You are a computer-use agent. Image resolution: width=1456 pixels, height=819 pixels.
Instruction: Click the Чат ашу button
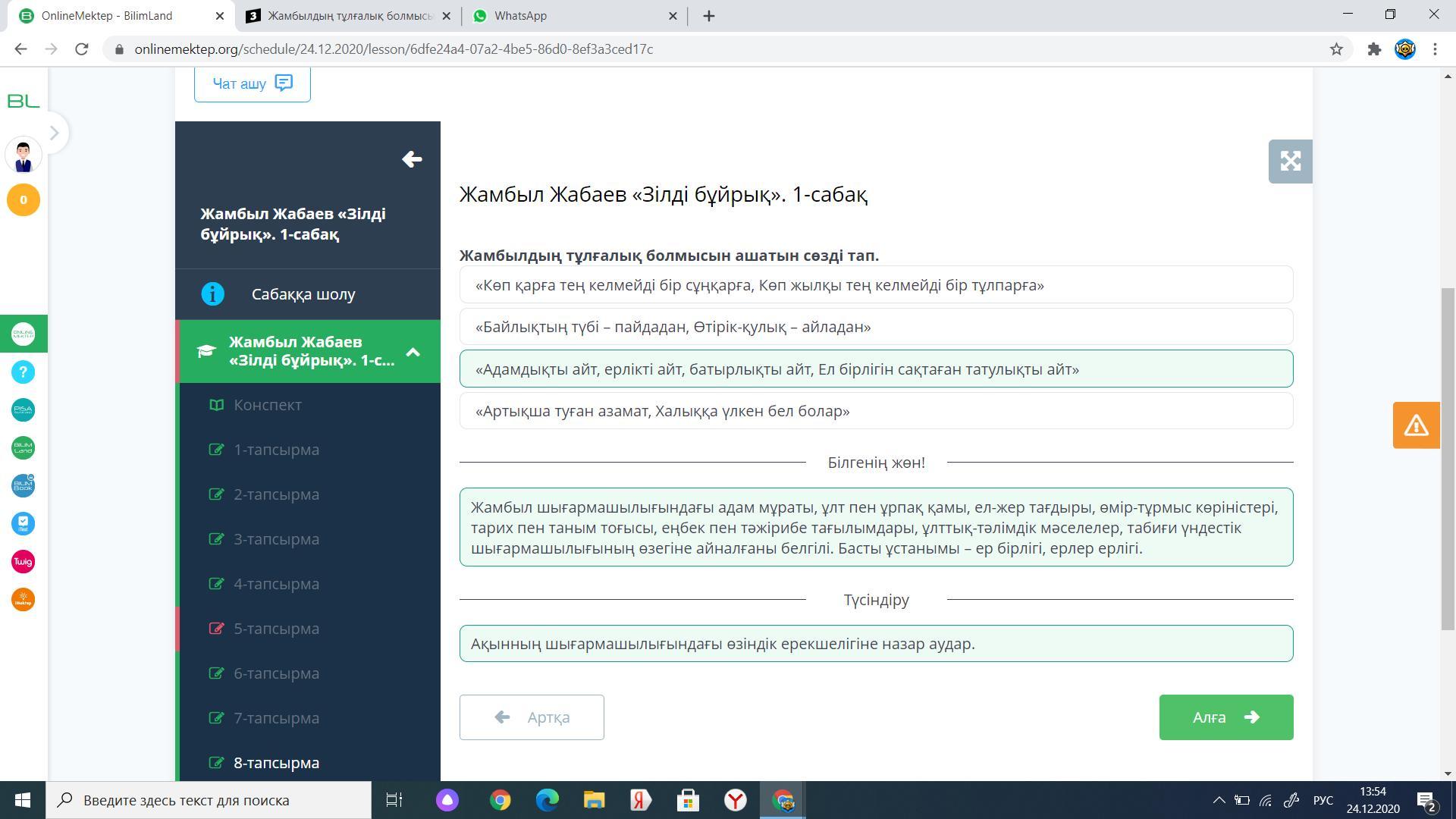click(252, 83)
